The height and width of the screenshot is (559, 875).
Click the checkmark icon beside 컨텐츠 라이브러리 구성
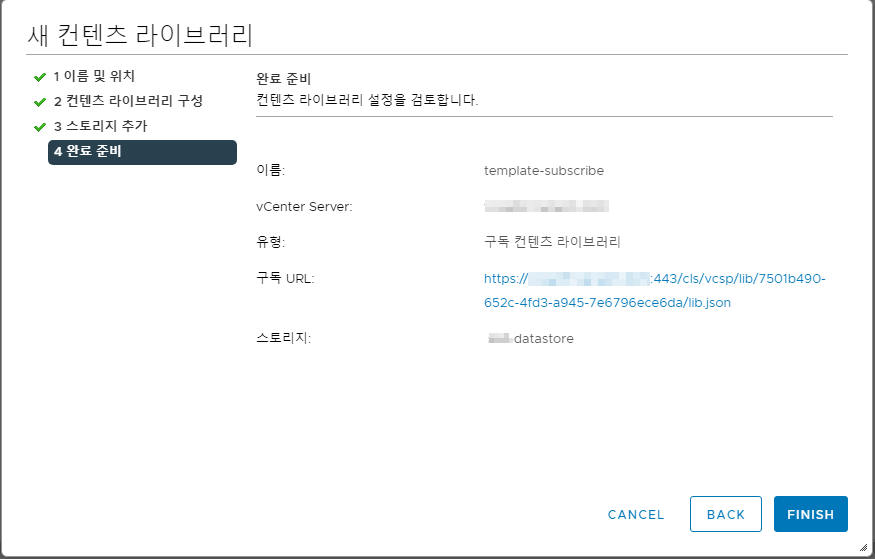pos(40,102)
